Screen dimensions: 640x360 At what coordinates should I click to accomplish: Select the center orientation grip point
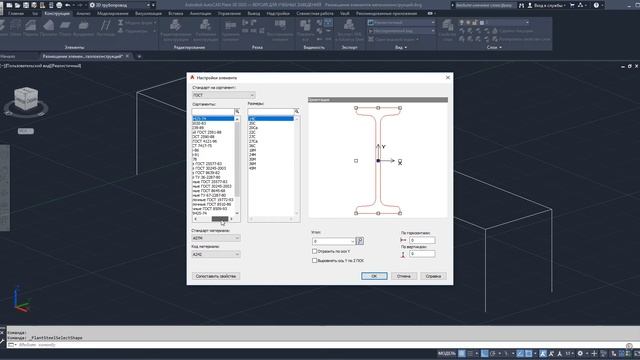(378, 161)
